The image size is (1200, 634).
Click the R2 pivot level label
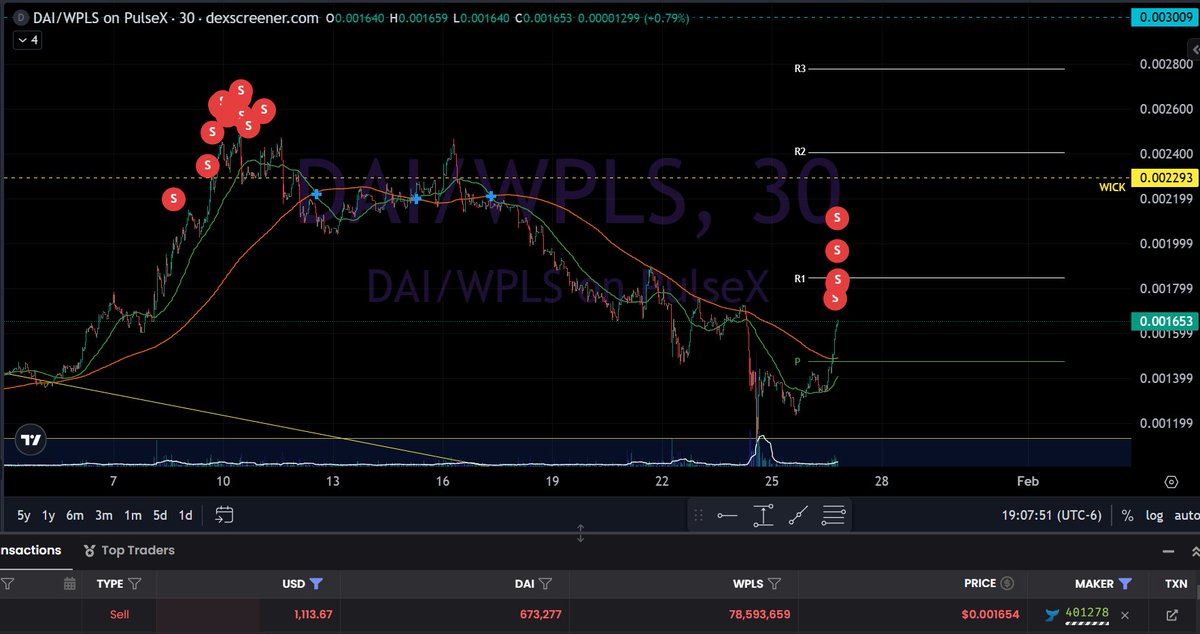click(800, 152)
